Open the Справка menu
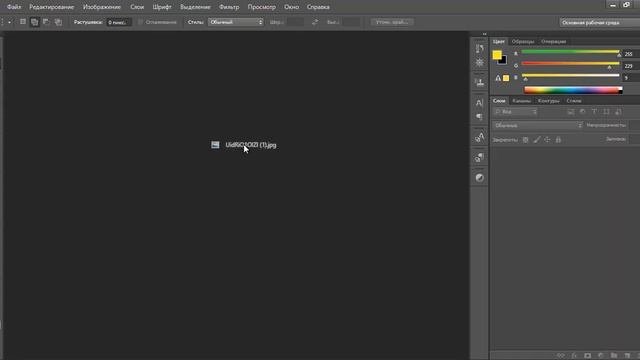640x360 pixels. 318,7
